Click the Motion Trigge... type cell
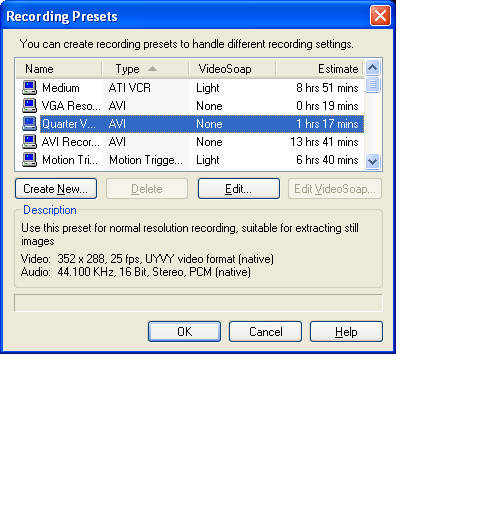The height and width of the screenshot is (513, 492). click(x=146, y=160)
